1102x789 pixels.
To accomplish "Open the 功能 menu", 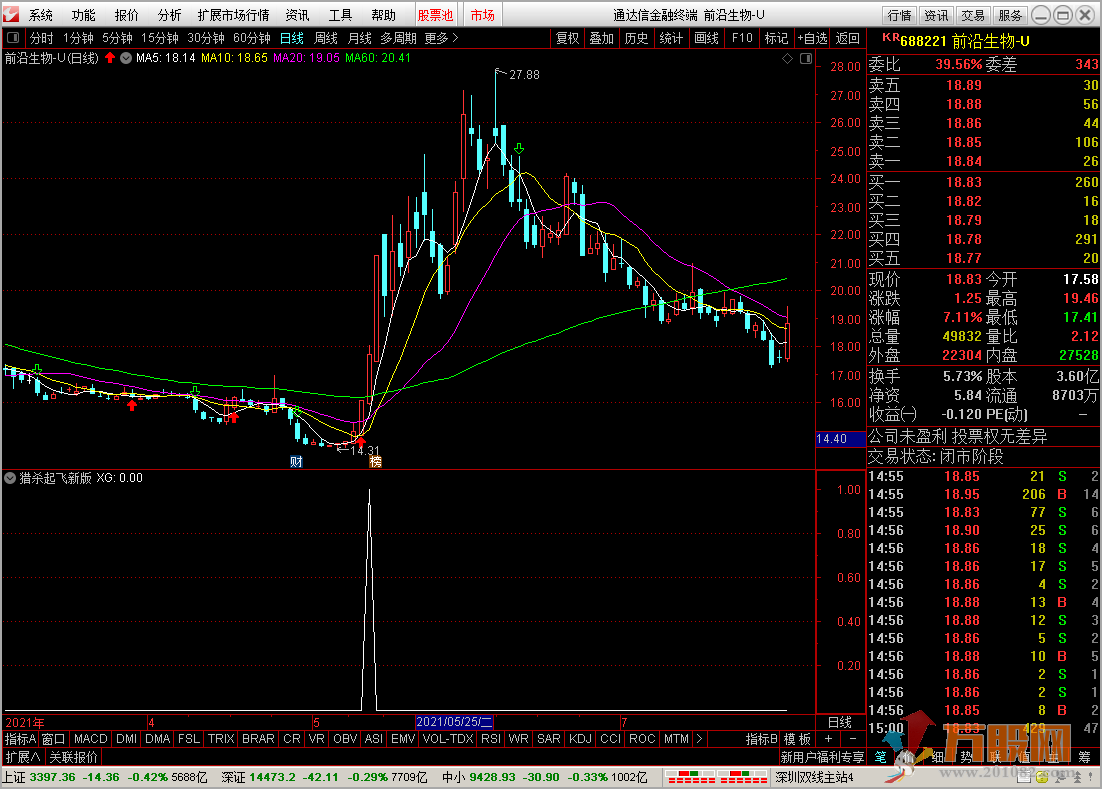I will click(84, 15).
